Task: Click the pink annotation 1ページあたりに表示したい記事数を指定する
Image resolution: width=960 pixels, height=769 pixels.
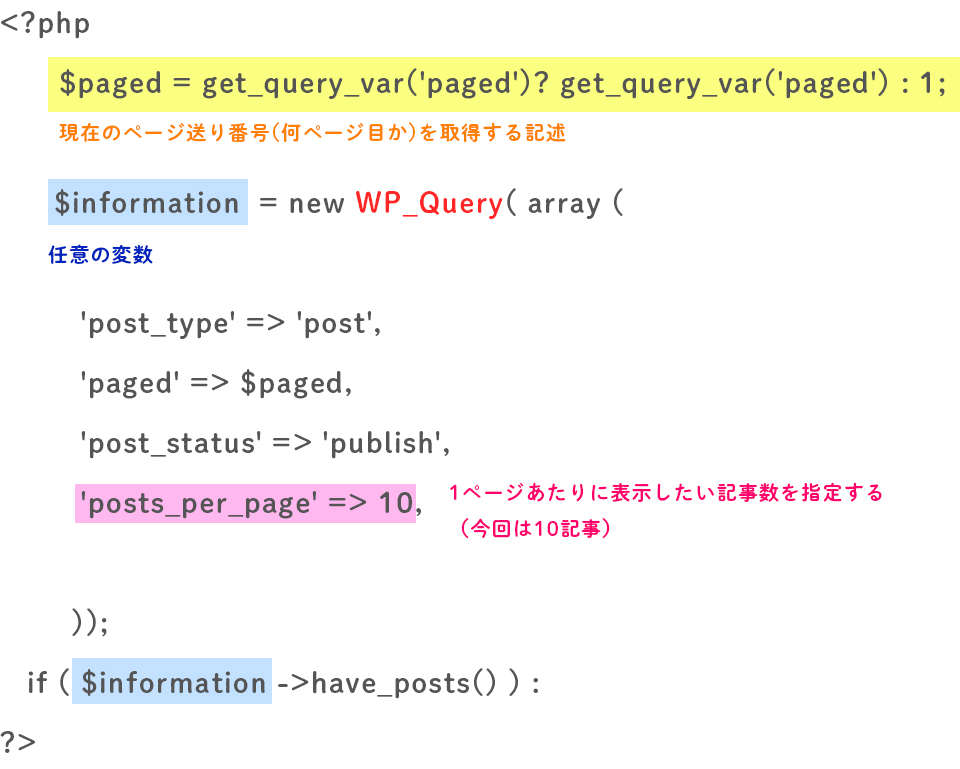Action: (x=666, y=493)
